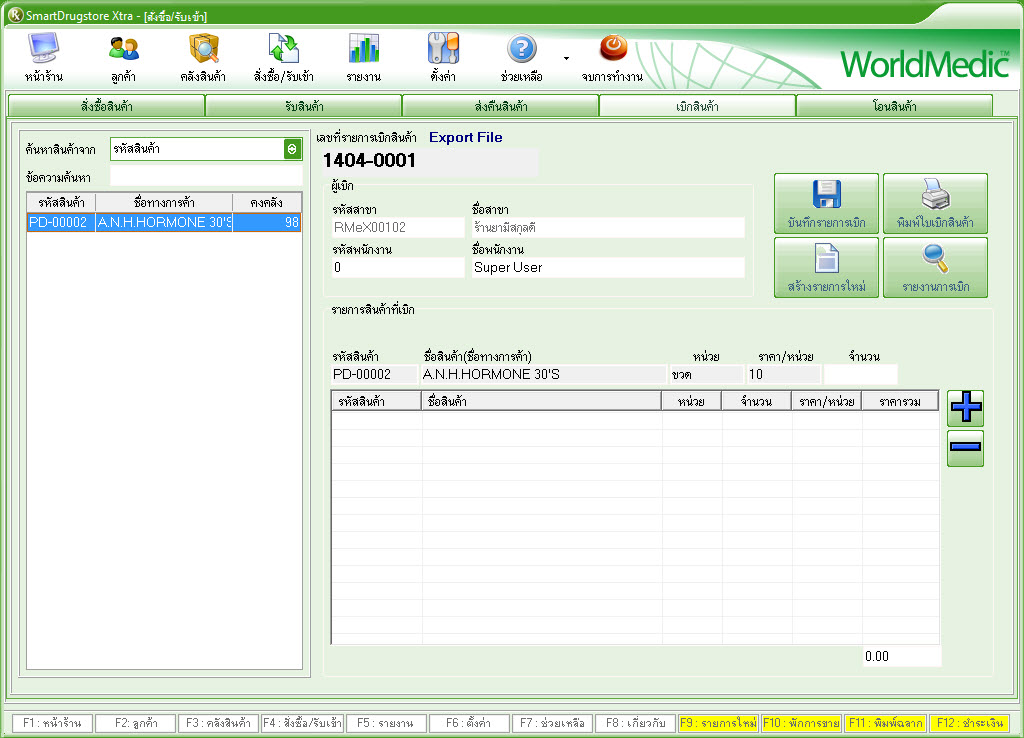This screenshot has height=738, width=1024.
Task: Open the small arrow beside ช่วยเหลือ
Action: point(566,58)
